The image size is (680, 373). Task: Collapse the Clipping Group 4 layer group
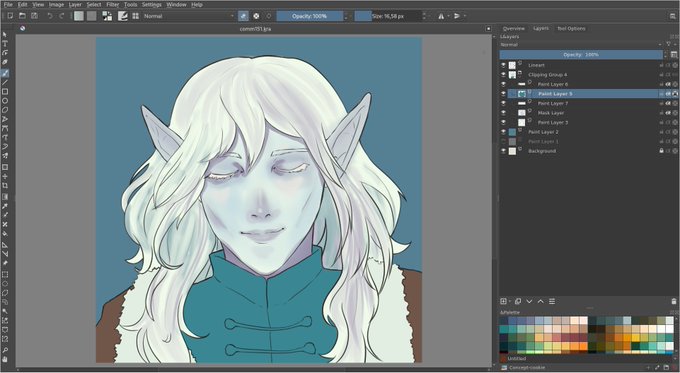[519, 75]
